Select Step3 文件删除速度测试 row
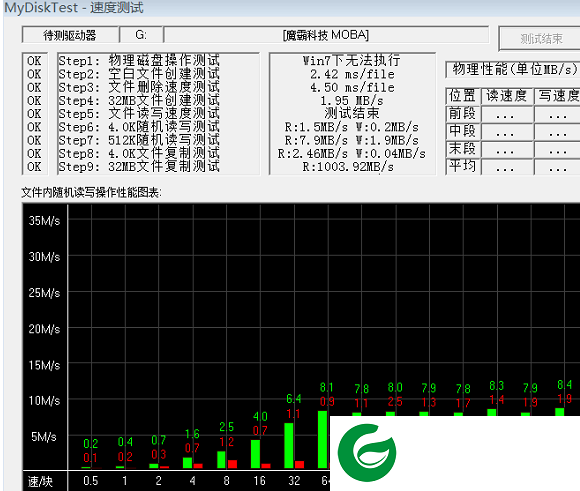Image resolution: width=580 pixels, height=491 pixels. pyautogui.click(x=139, y=87)
